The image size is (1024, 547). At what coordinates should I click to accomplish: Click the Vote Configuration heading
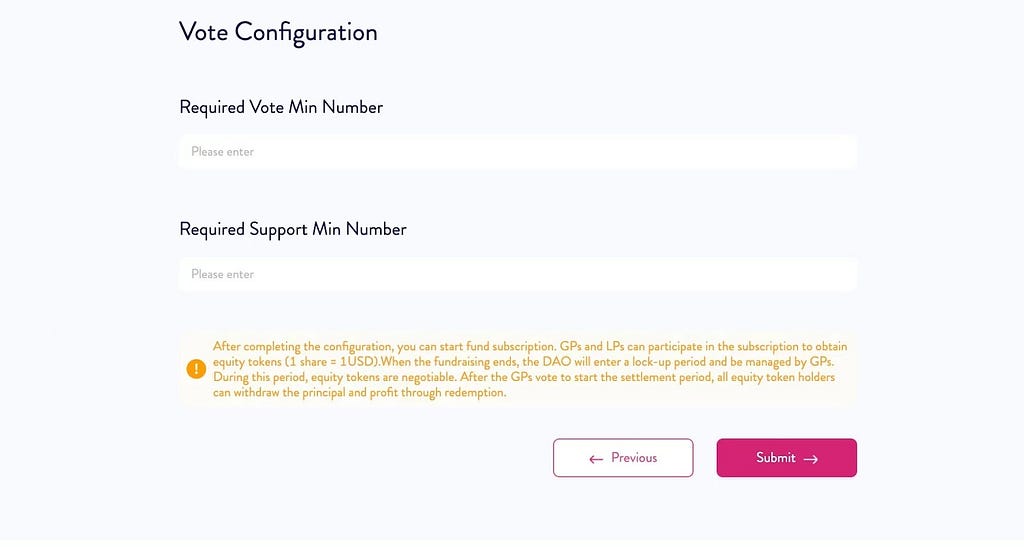tap(278, 32)
